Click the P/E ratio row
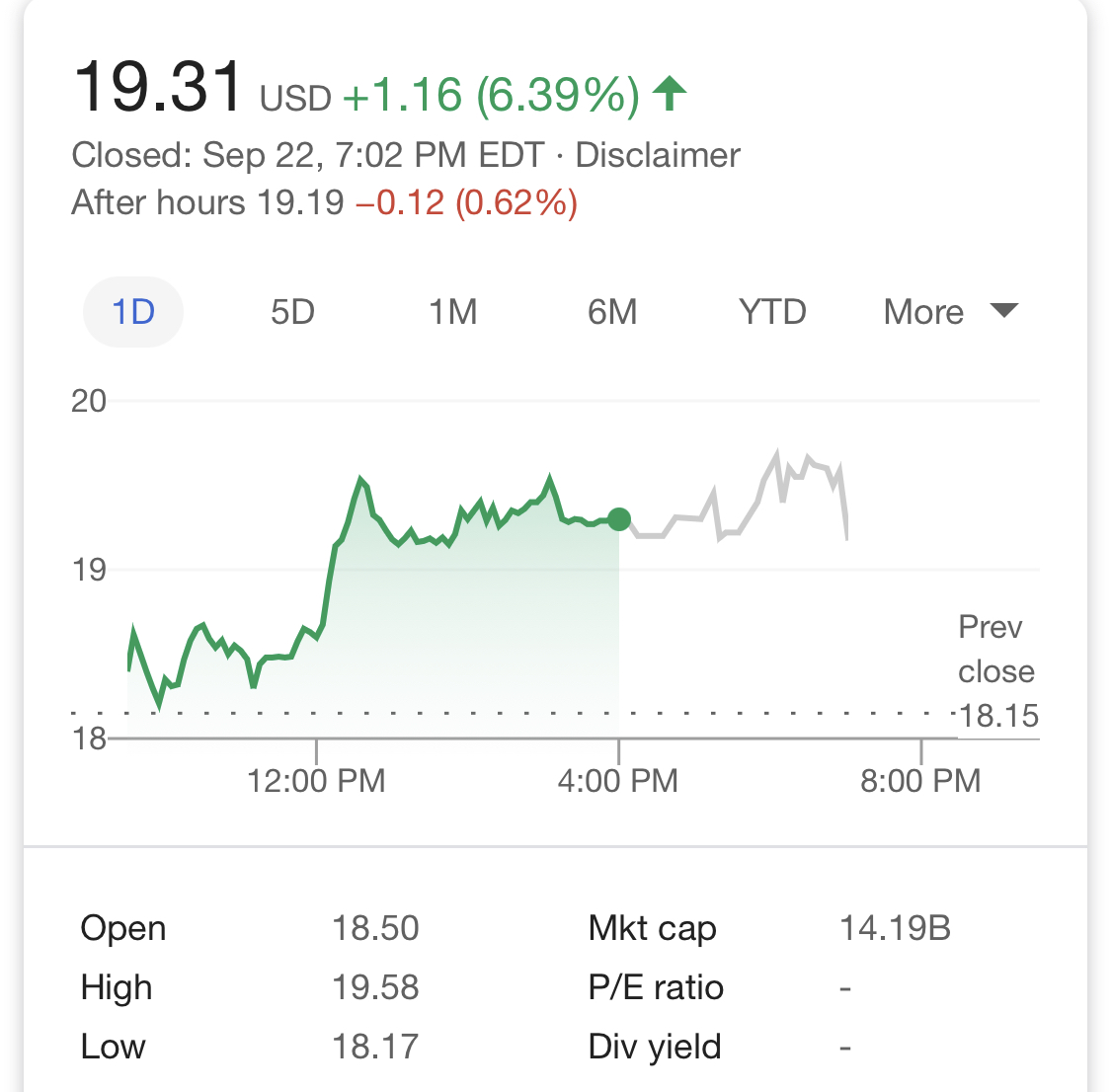This screenshot has height=1092, width=1111. pos(655,986)
